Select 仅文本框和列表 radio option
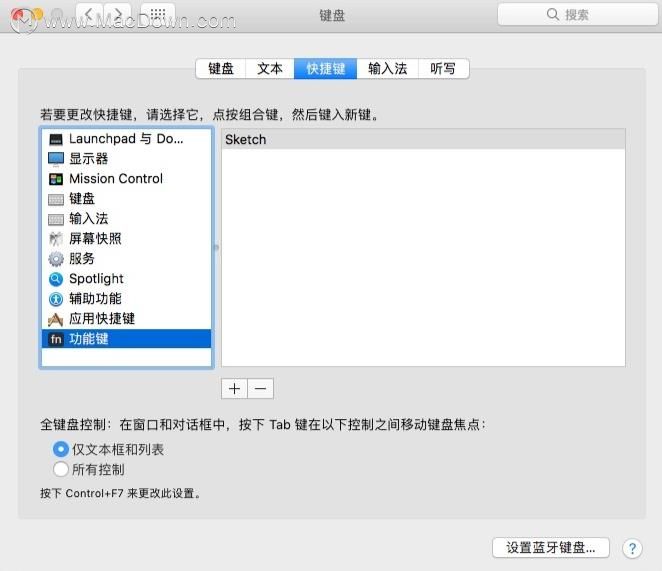Viewport: 662px width, 571px height. (61, 449)
